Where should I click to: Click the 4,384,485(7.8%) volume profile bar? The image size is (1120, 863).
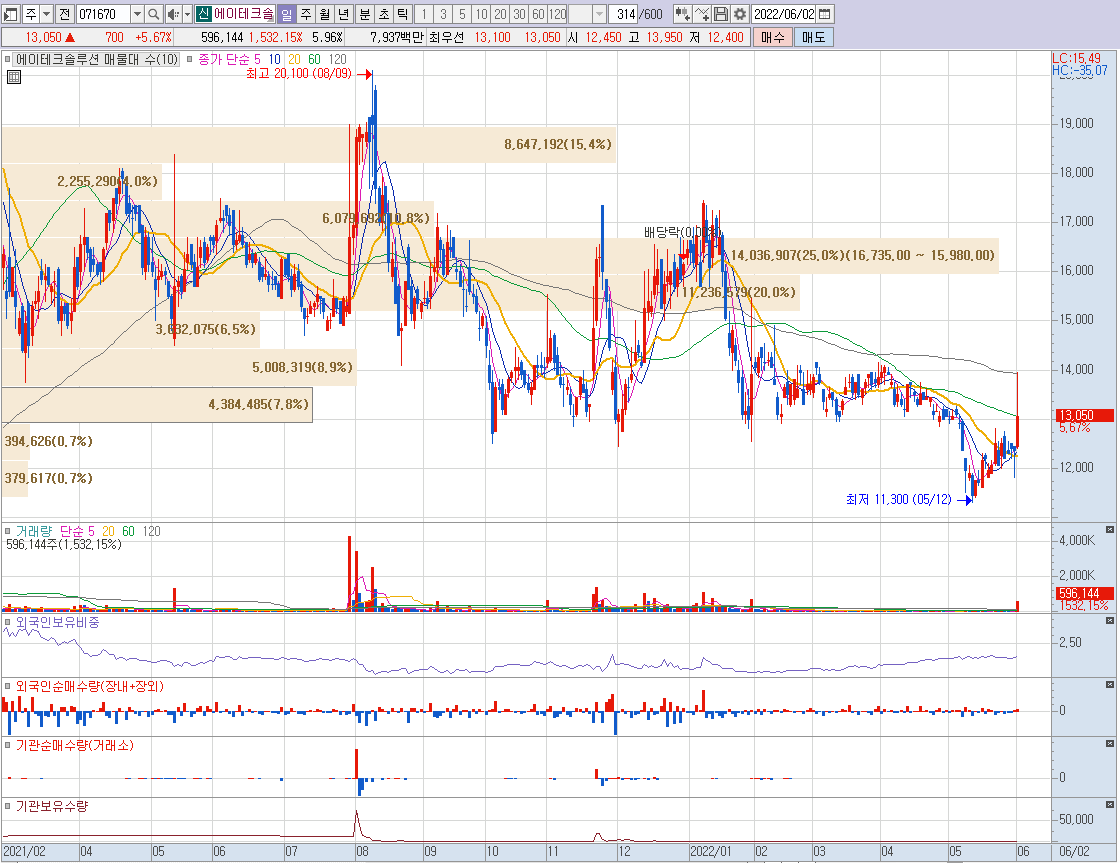point(157,404)
